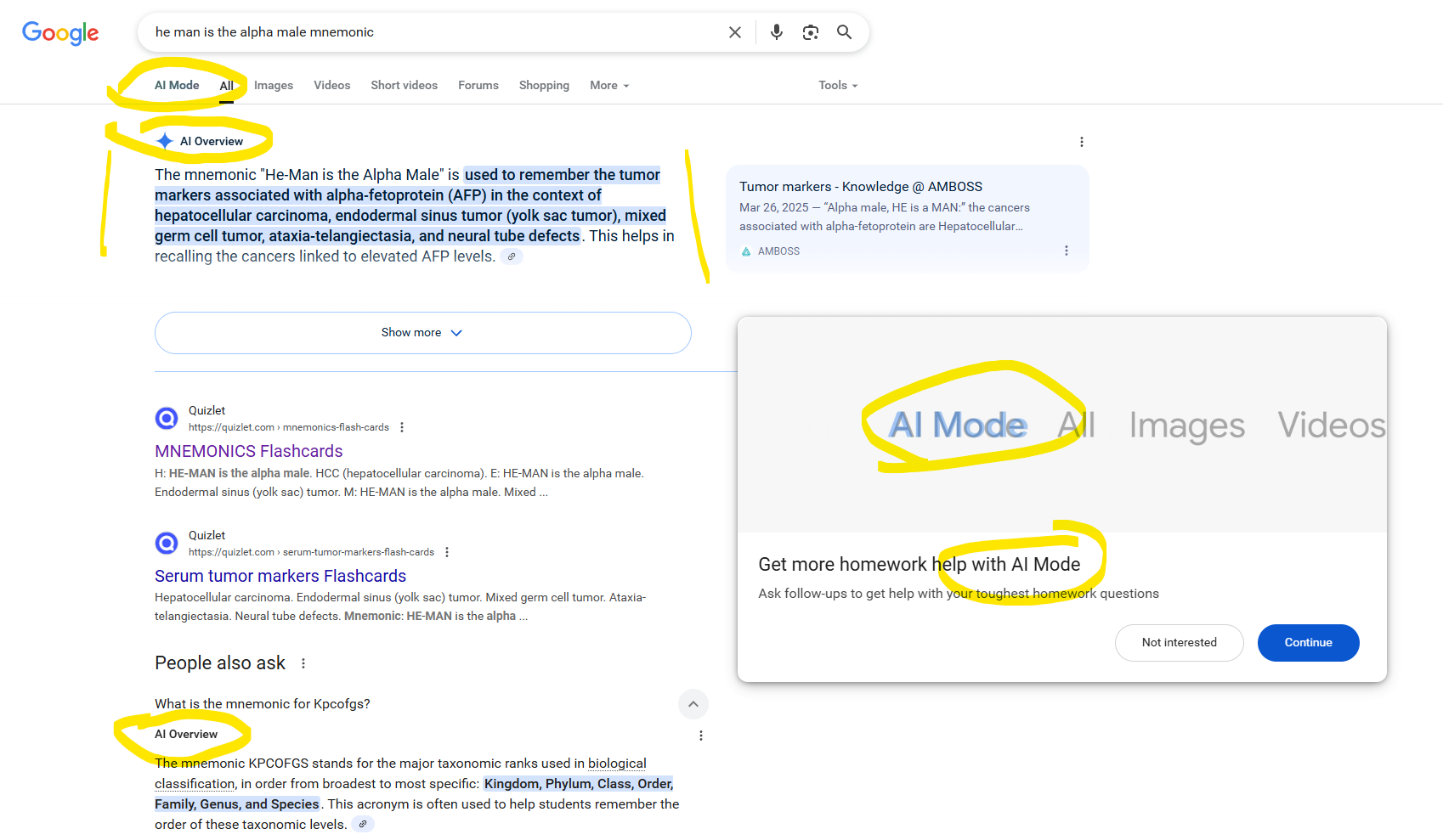Open three-dot menu for serum-tumor-markers result
This screenshot has height=840, width=1443.
[x=447, y=552]
